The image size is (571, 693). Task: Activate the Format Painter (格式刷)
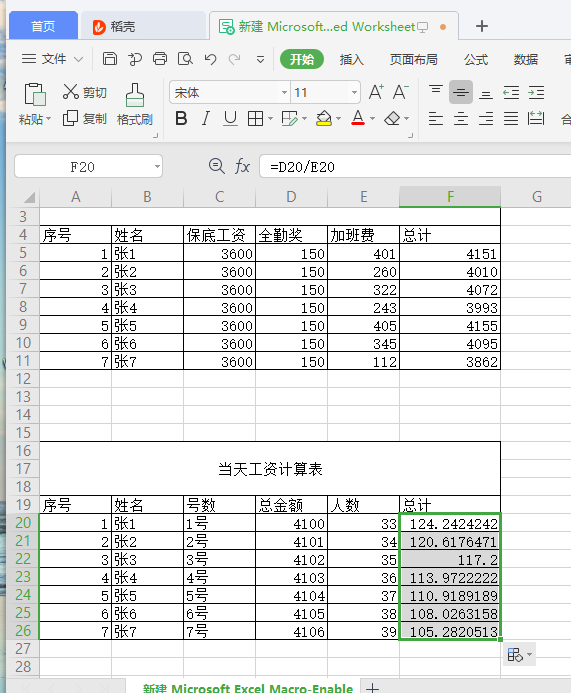click(135, 104)
